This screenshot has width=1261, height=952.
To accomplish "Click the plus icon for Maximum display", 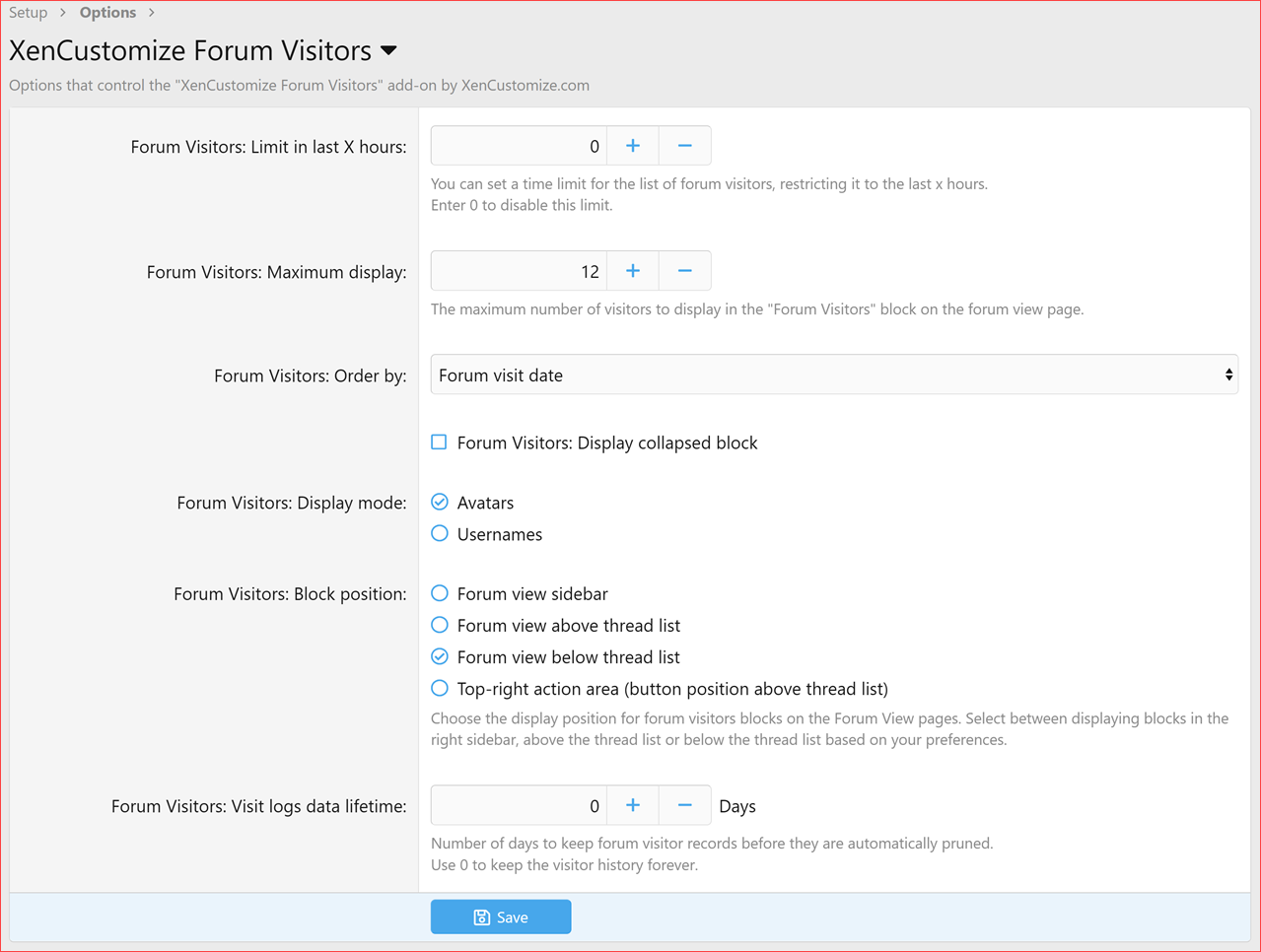I will pos(632,270).
